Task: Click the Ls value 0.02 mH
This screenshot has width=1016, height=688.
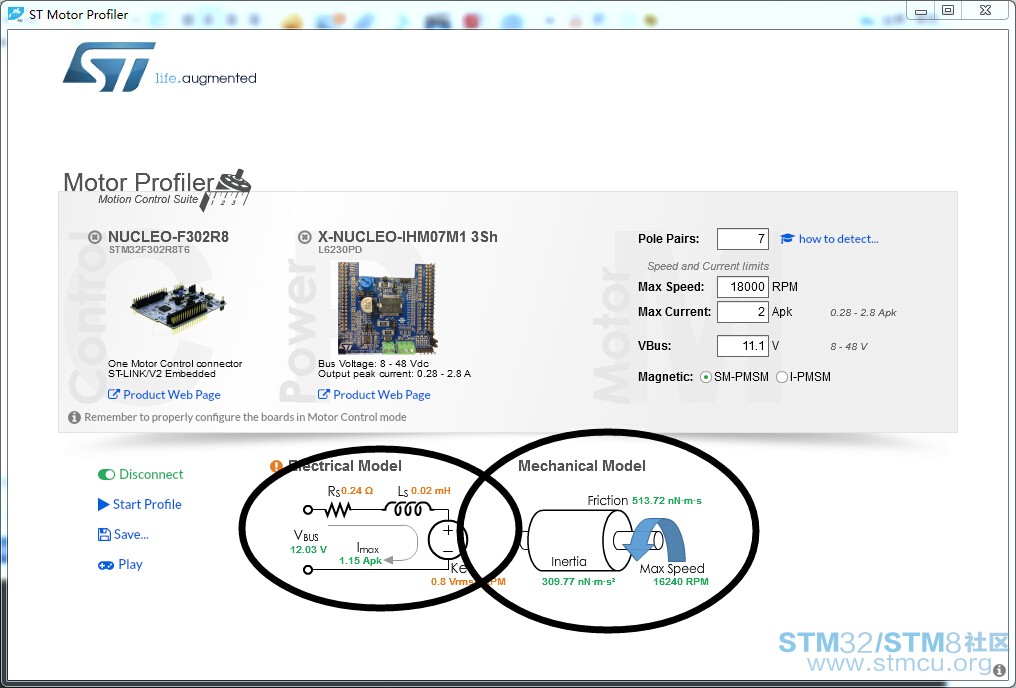Action: click(x=431, y=490)
